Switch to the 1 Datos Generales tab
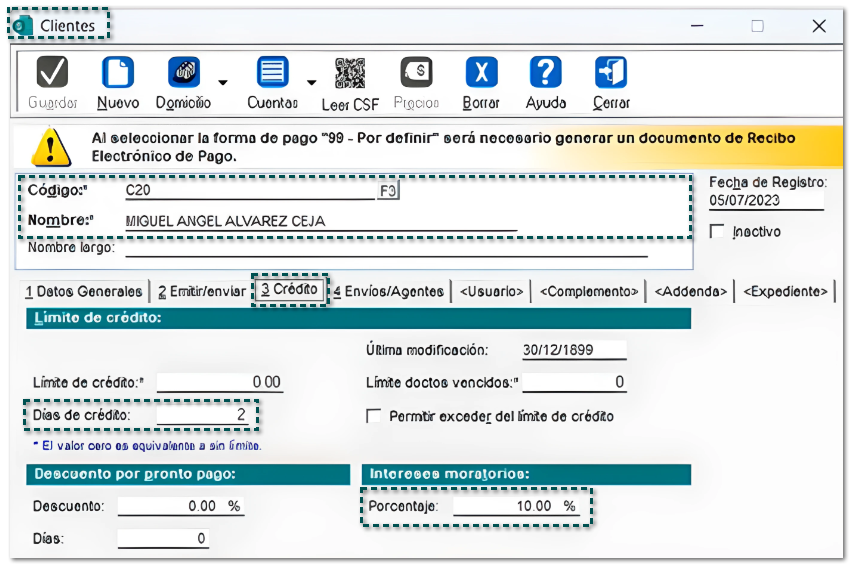Viewport: 852px width, 567px height. [x=84, y=291]
